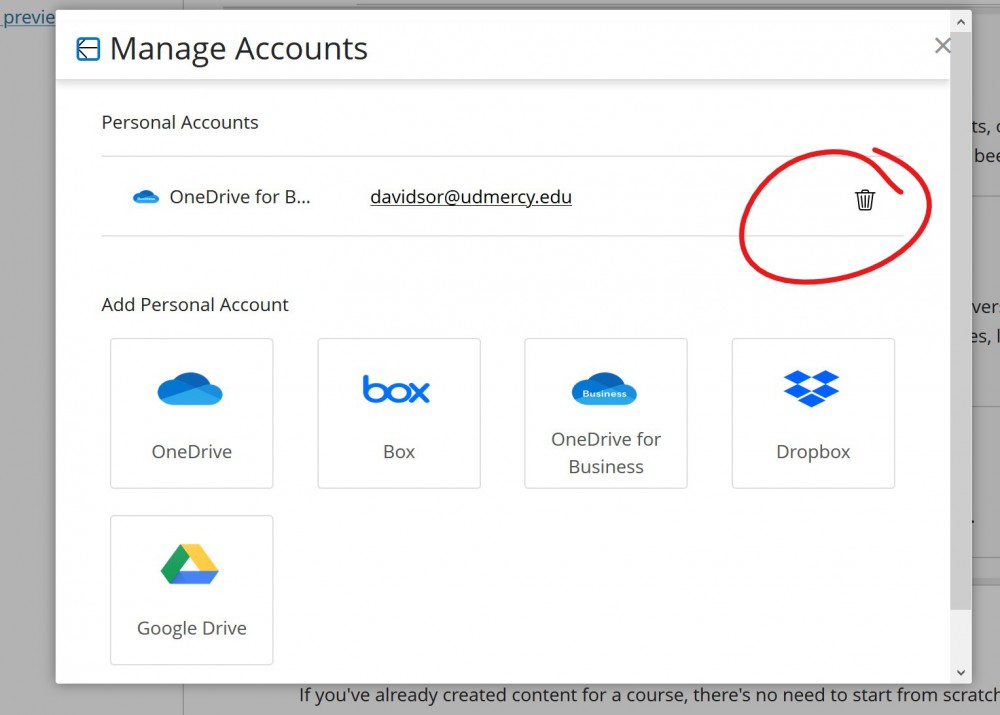
Task: Select the Dropbox logo
Action: (x=812, y=388)
